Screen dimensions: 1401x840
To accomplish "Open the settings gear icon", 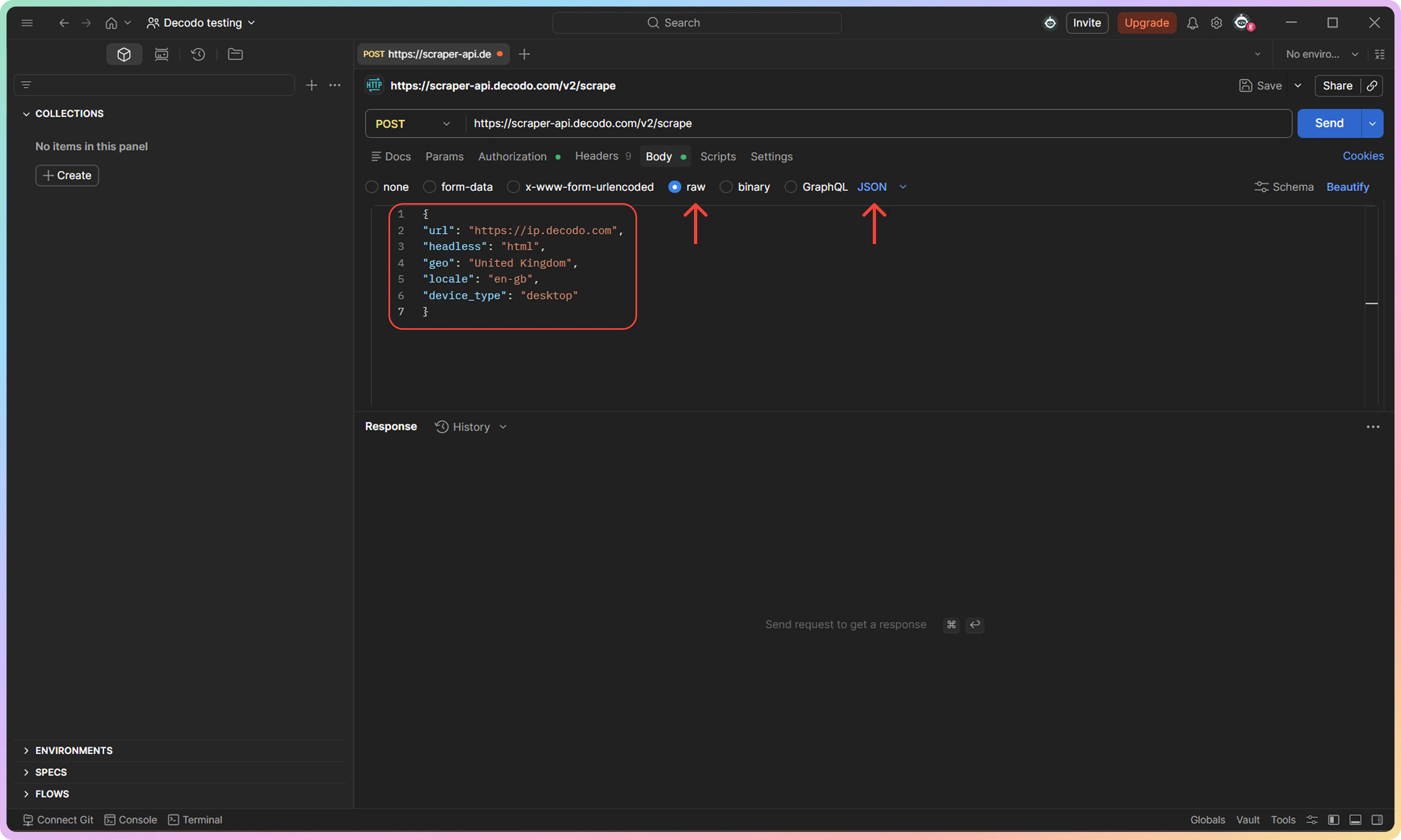I will coord(1216,23).
